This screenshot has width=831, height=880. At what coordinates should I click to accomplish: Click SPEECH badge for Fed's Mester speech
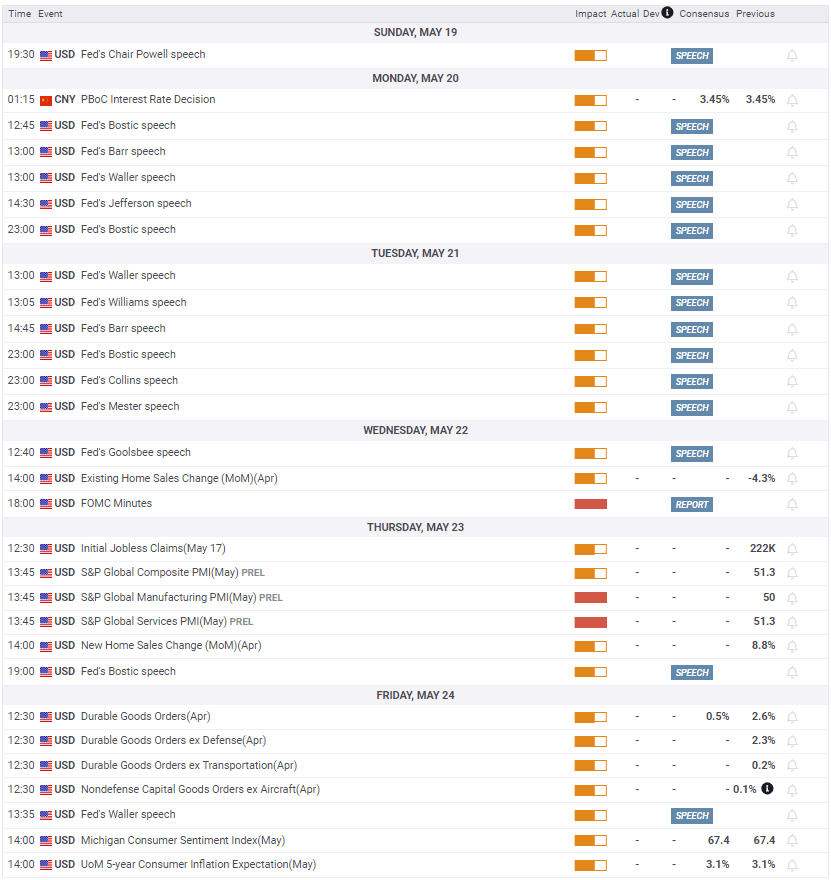(691, 407)
